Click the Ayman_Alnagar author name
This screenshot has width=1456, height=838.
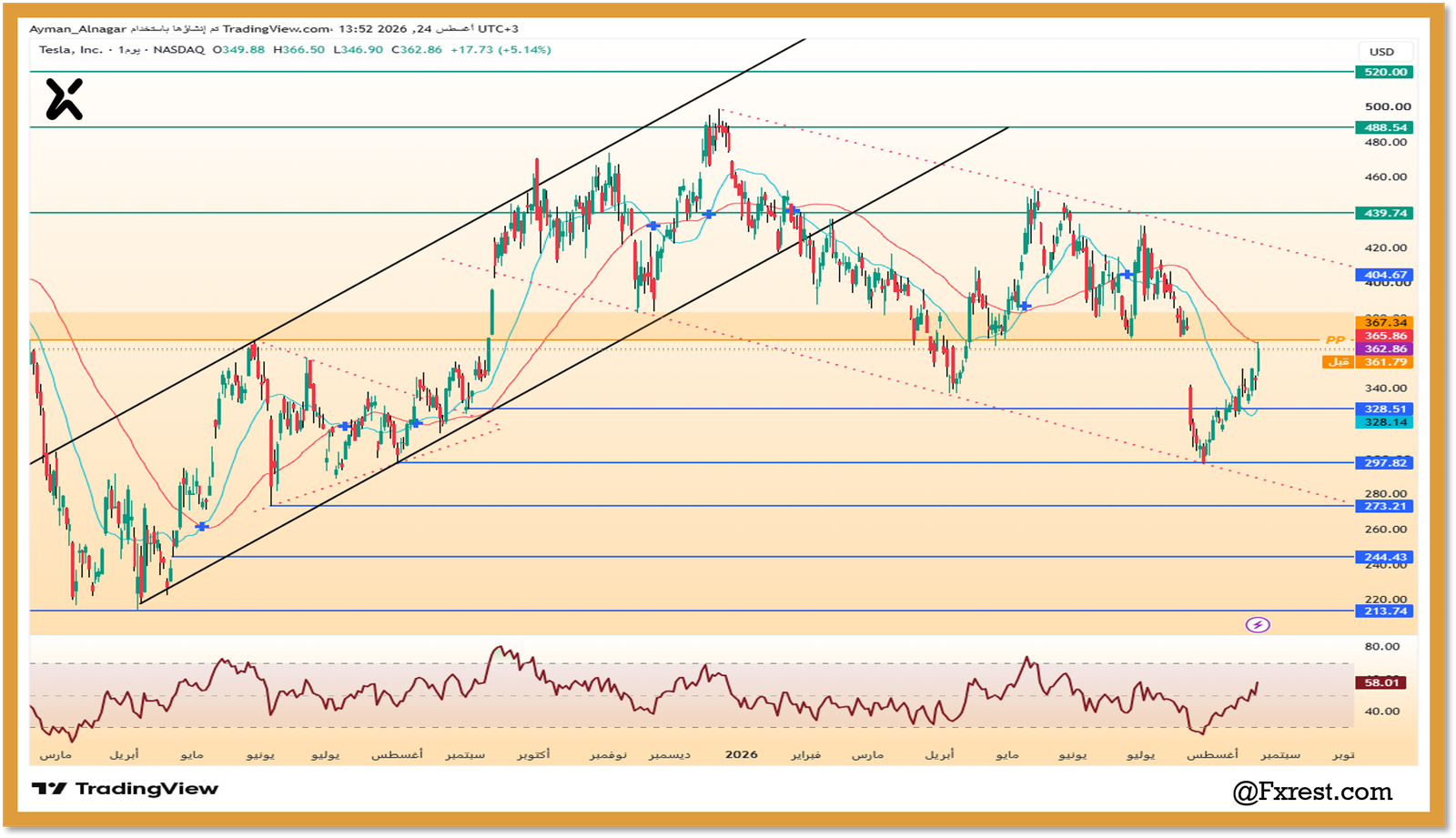click(x=78, y=29)
